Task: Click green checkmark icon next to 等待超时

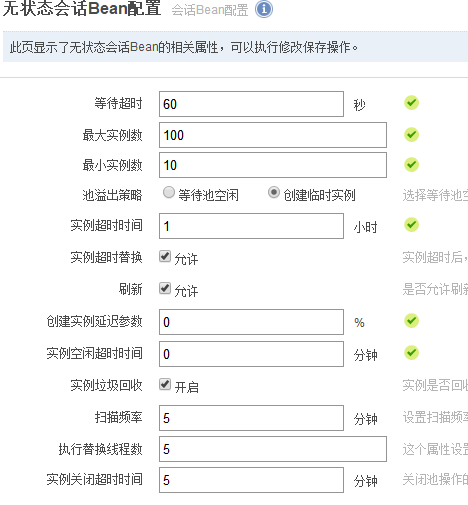Action: [x=412, y=103]
